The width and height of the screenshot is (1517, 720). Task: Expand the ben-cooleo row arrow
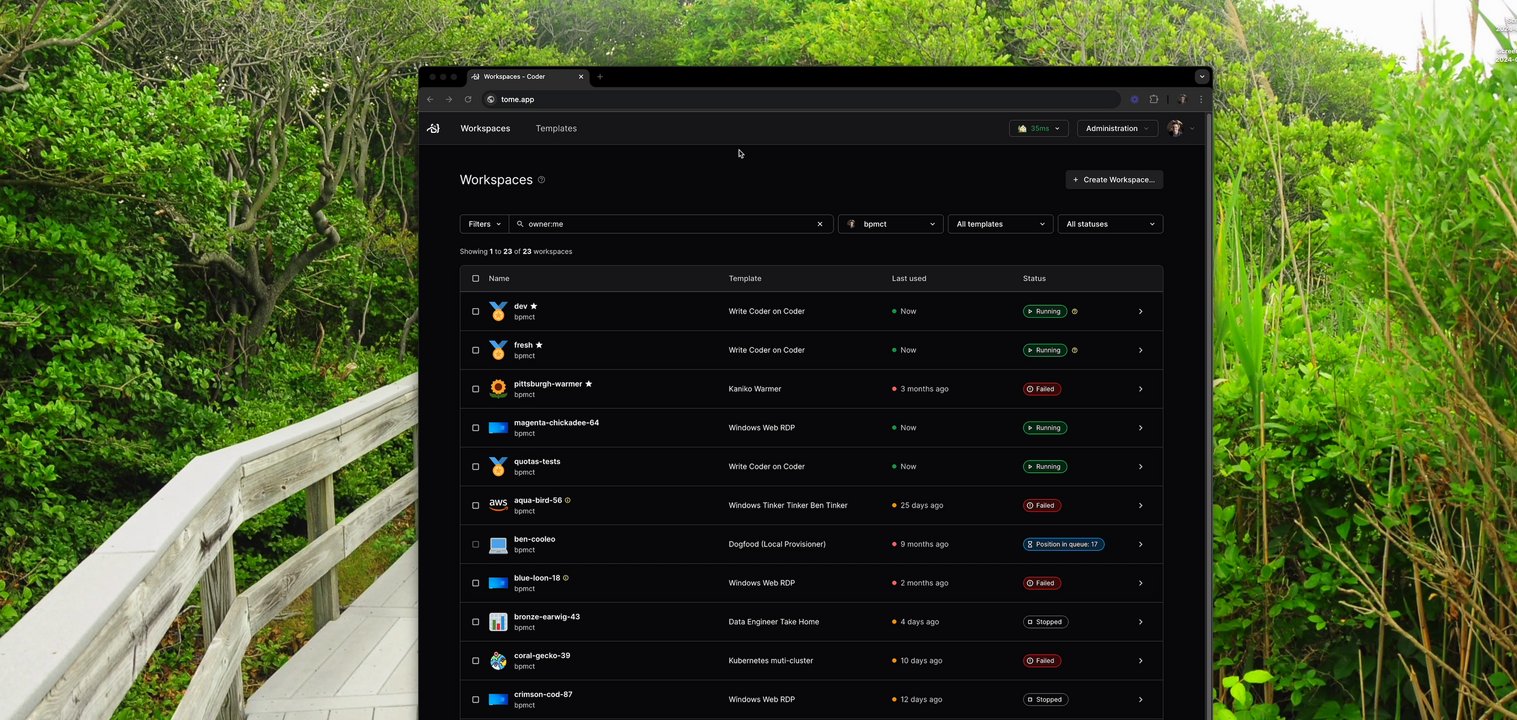coord(1140,544)
